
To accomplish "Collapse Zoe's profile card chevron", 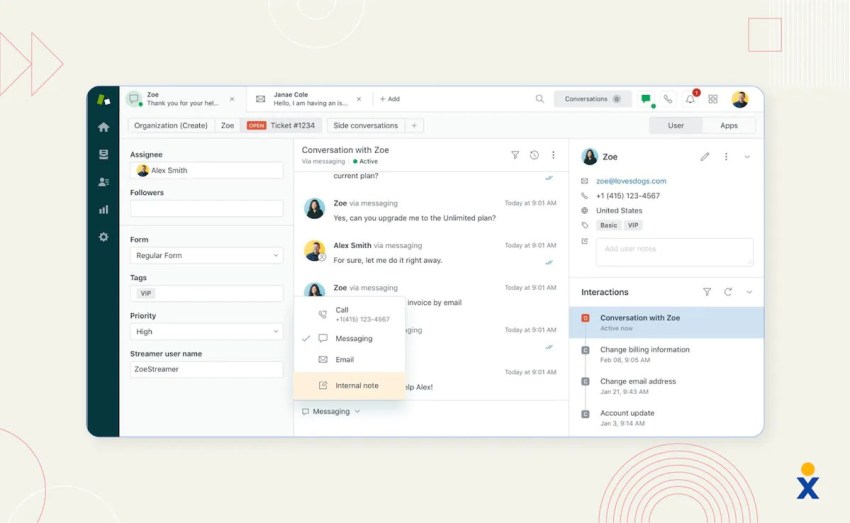I will [x=747, y=157].
